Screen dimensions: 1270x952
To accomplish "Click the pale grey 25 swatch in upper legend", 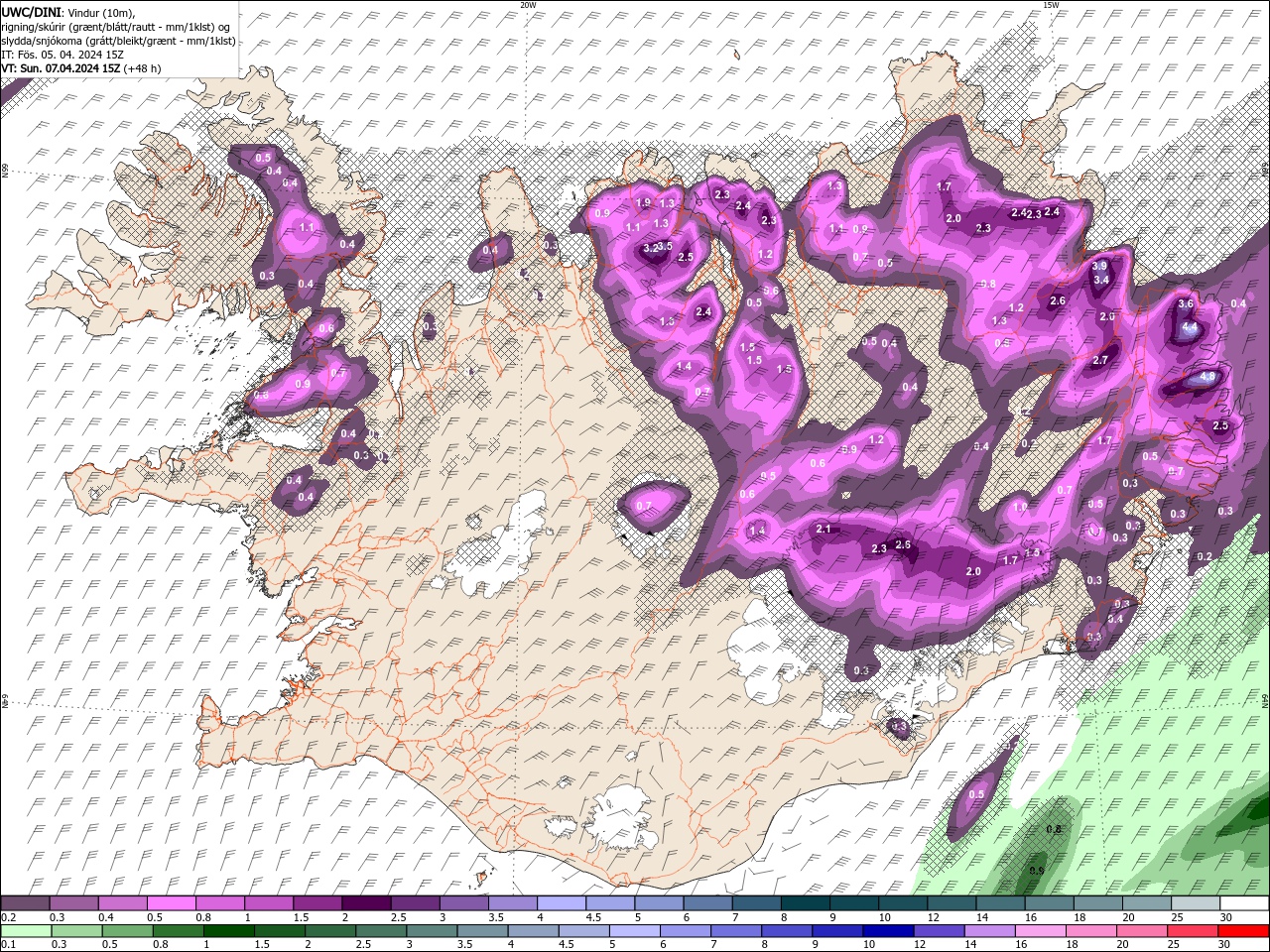I will click(1197, 903).
